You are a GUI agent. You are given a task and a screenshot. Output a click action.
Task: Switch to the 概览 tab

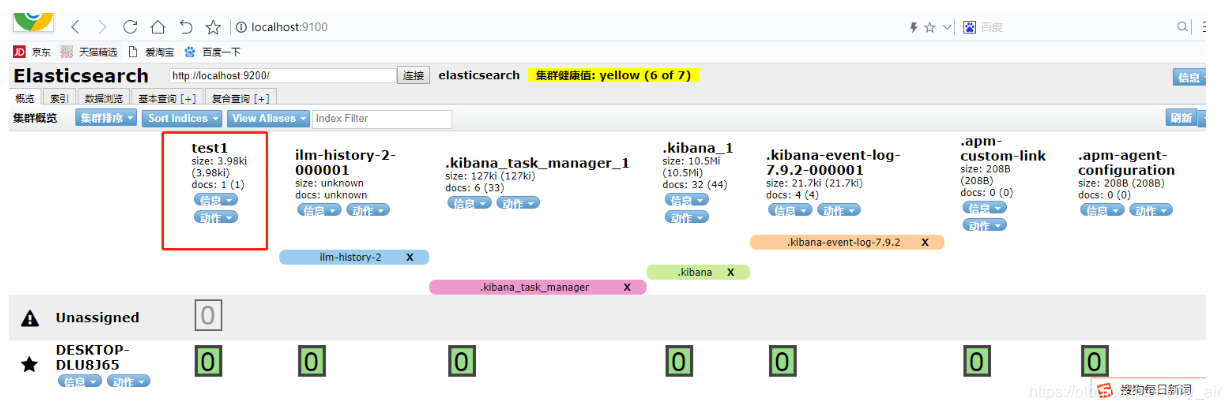(25, 98)
